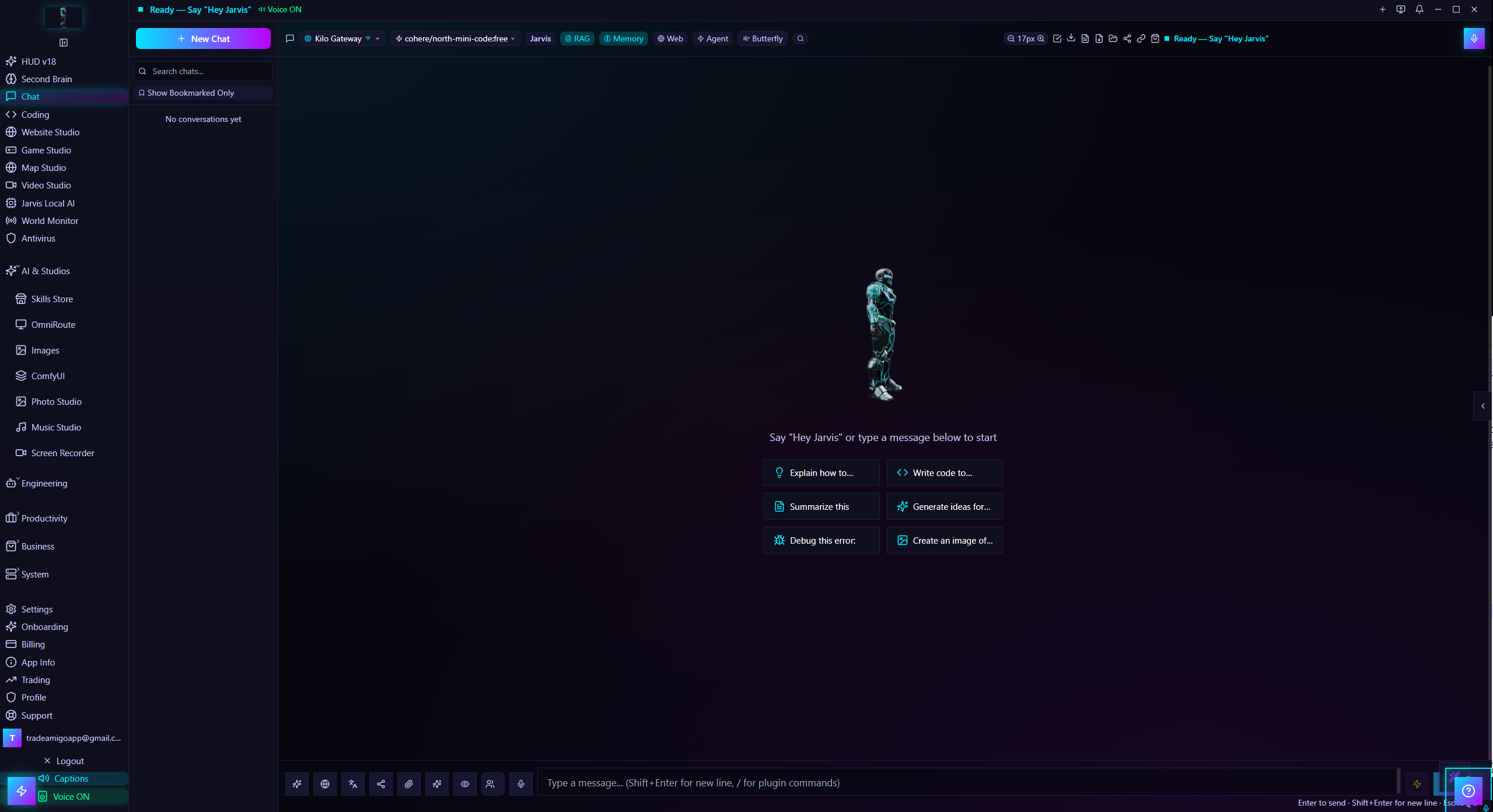1493x812 pixels.
Task: Click the open folder icon in the chat header
Action: coord(1113,38)
